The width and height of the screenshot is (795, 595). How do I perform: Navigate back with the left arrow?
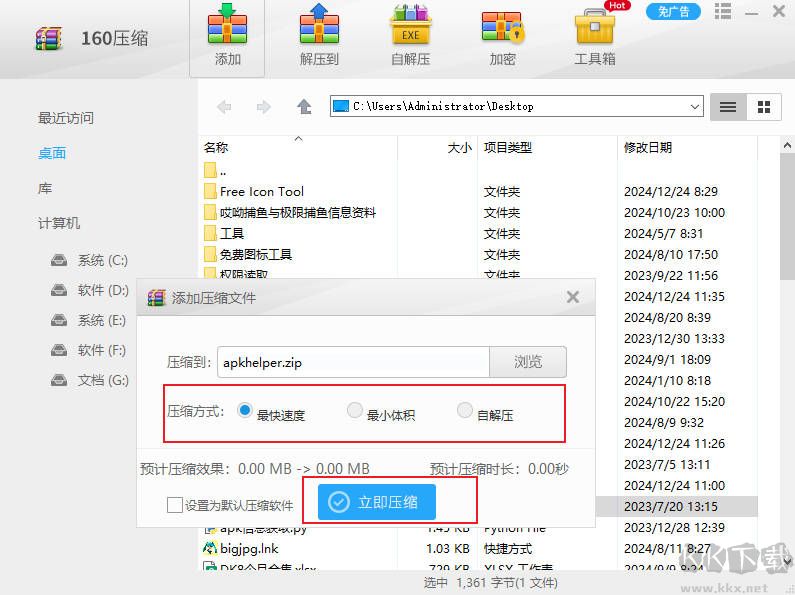[x=224, y=107]
